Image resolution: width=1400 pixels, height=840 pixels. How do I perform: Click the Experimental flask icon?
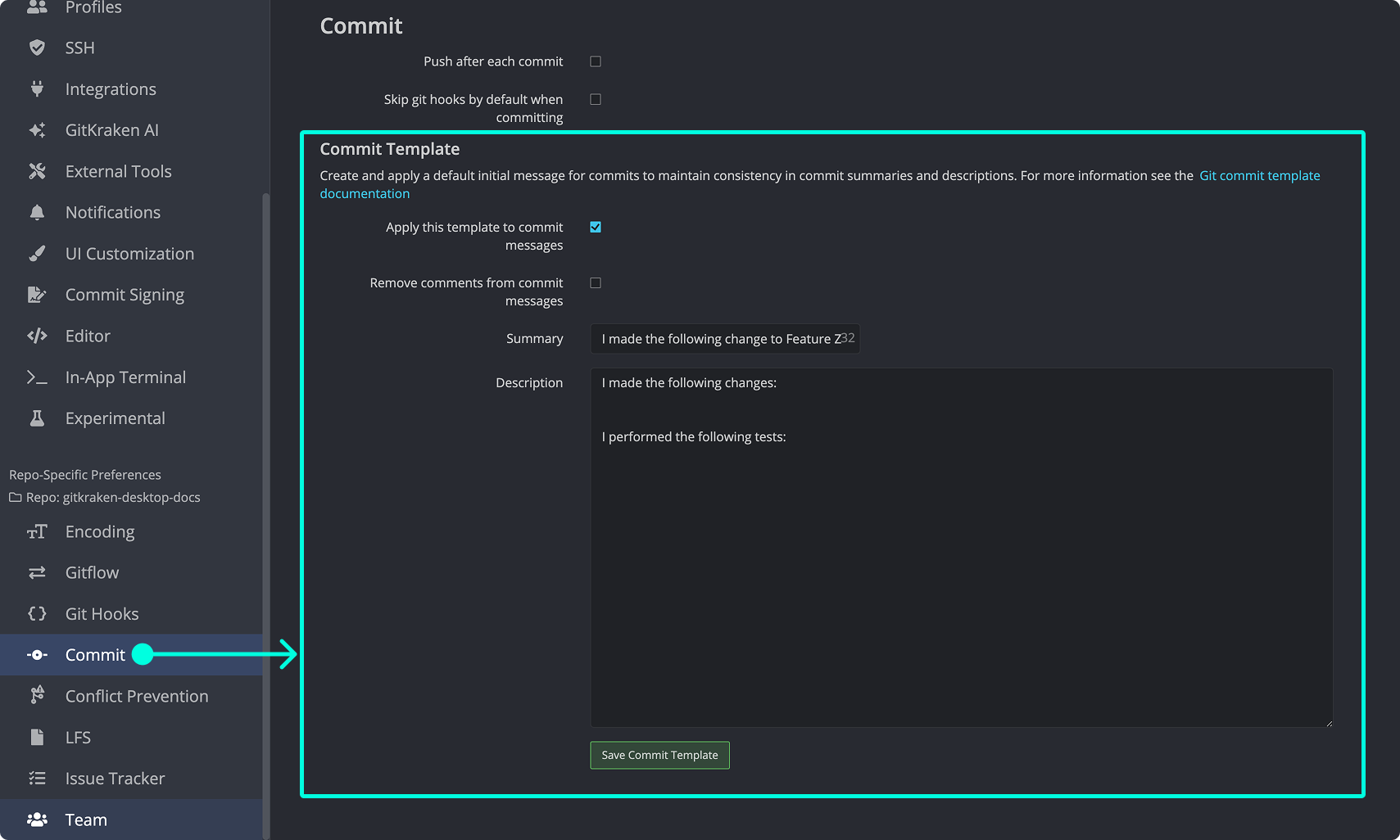[x=37, y=418]
